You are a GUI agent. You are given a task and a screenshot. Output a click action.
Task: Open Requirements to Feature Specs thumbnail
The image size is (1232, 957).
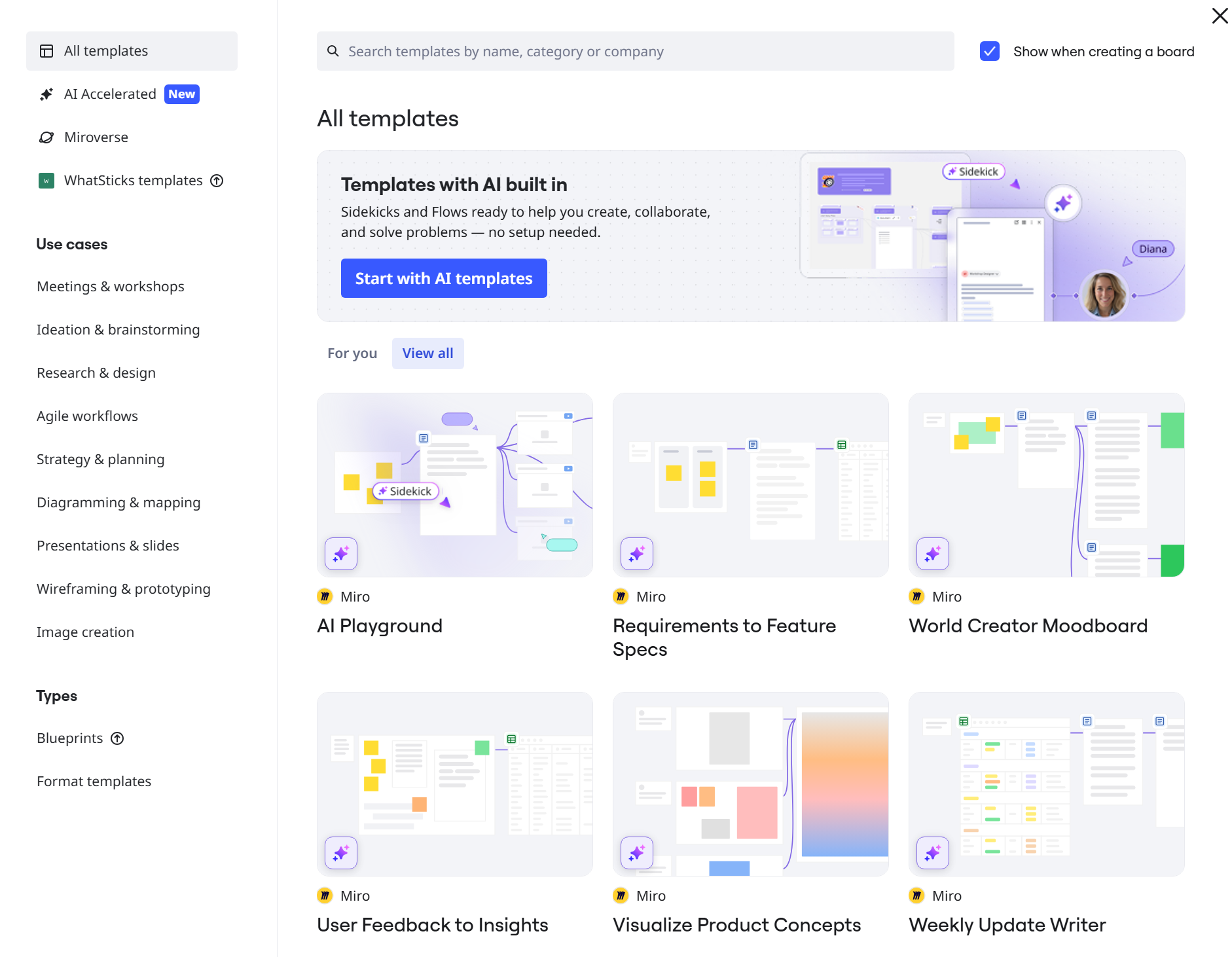751,485
